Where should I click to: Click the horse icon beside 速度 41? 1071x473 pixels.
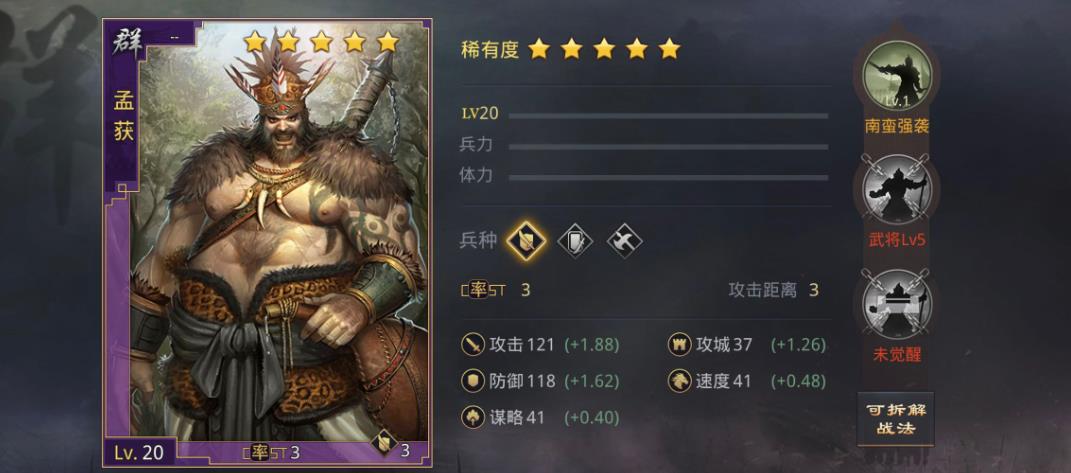click(679, 381)
